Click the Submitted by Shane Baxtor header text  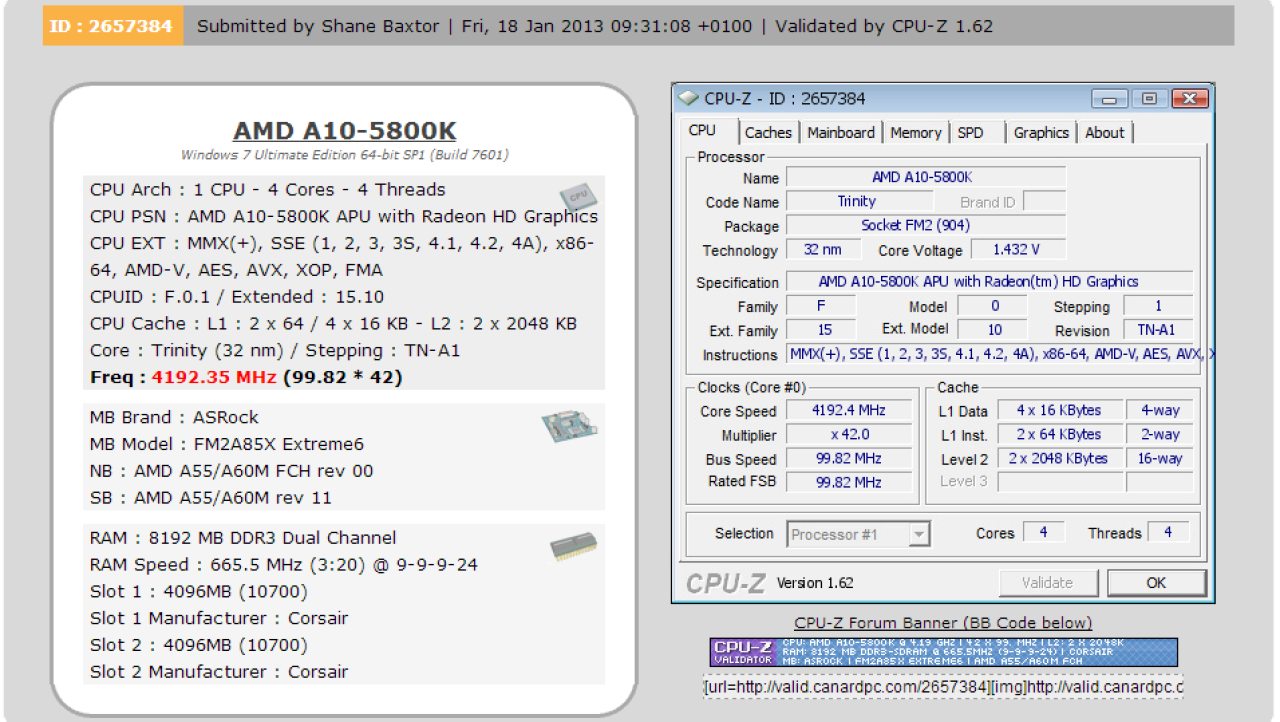point(318,26)
